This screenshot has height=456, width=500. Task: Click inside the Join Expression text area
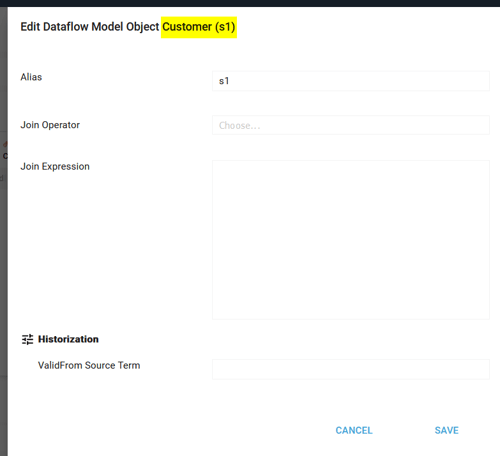point(351,240)
